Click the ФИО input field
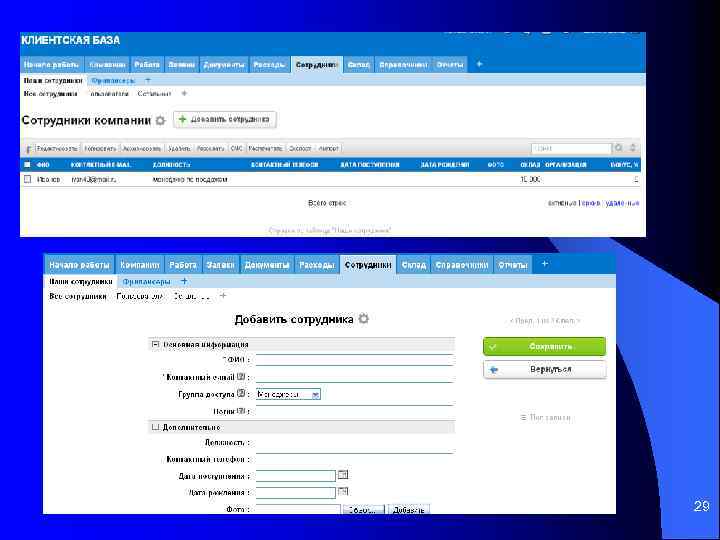This screenshot has height=540, width=720. (355, 360)
